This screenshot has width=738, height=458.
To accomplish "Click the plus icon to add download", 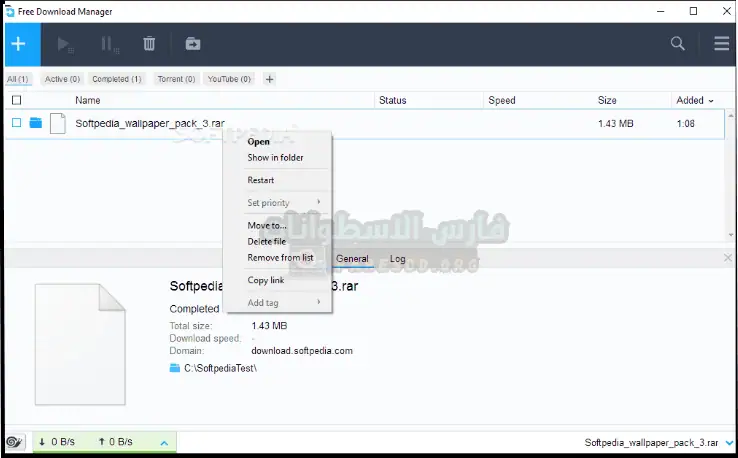I will pos(19,44).
